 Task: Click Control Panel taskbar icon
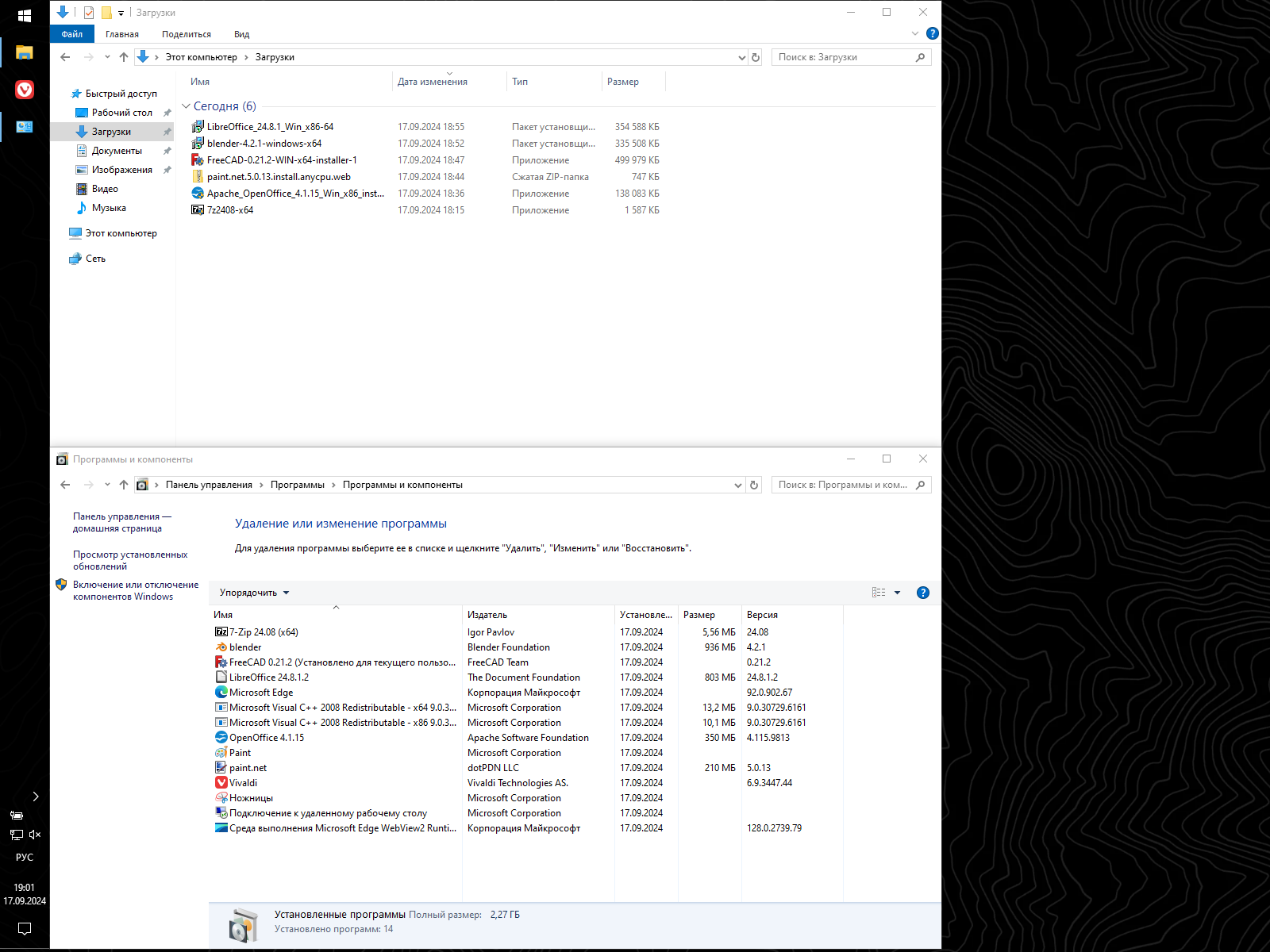[25, 127]
